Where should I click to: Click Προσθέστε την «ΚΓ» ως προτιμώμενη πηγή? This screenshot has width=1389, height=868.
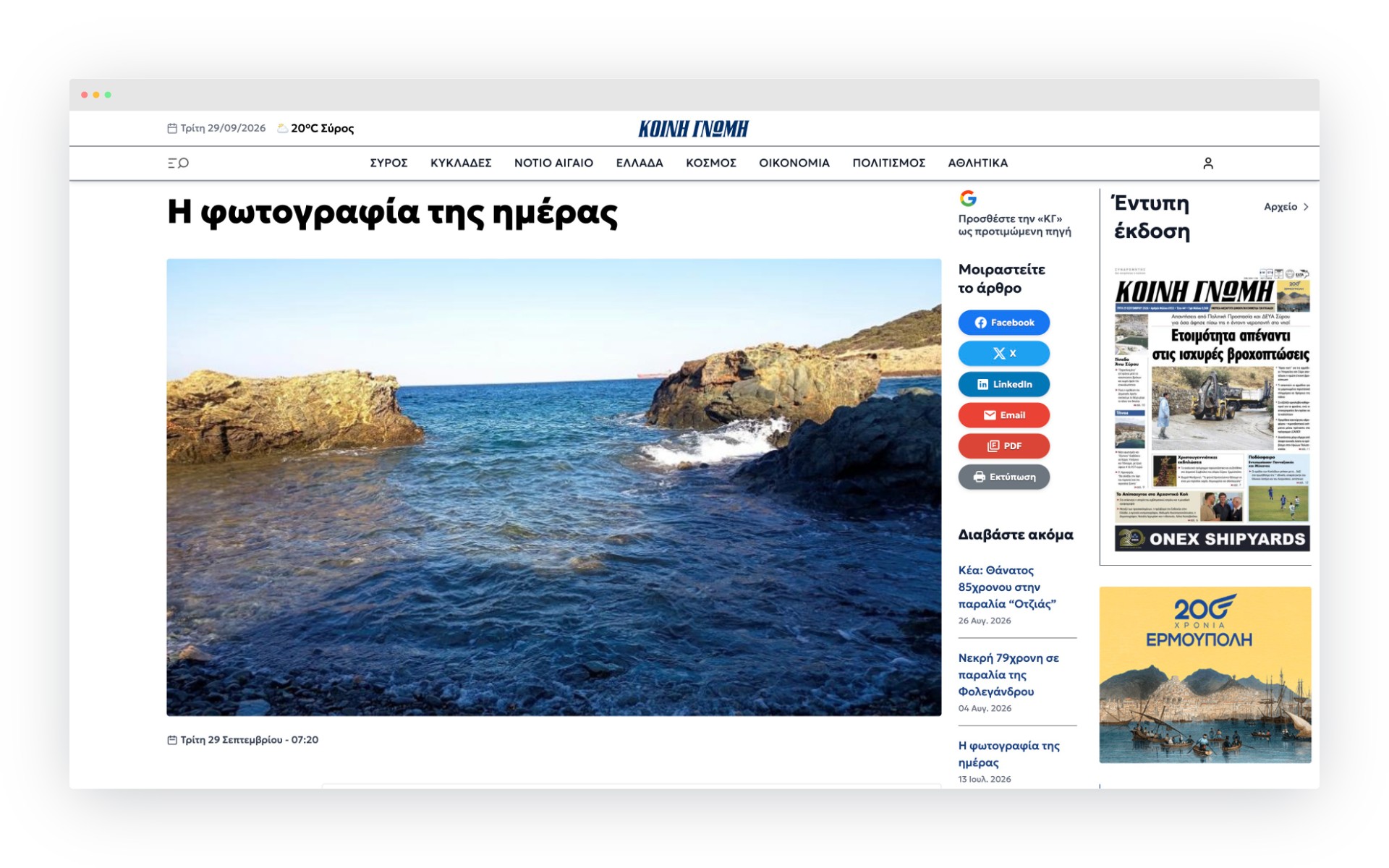(x=1014, y=225)
